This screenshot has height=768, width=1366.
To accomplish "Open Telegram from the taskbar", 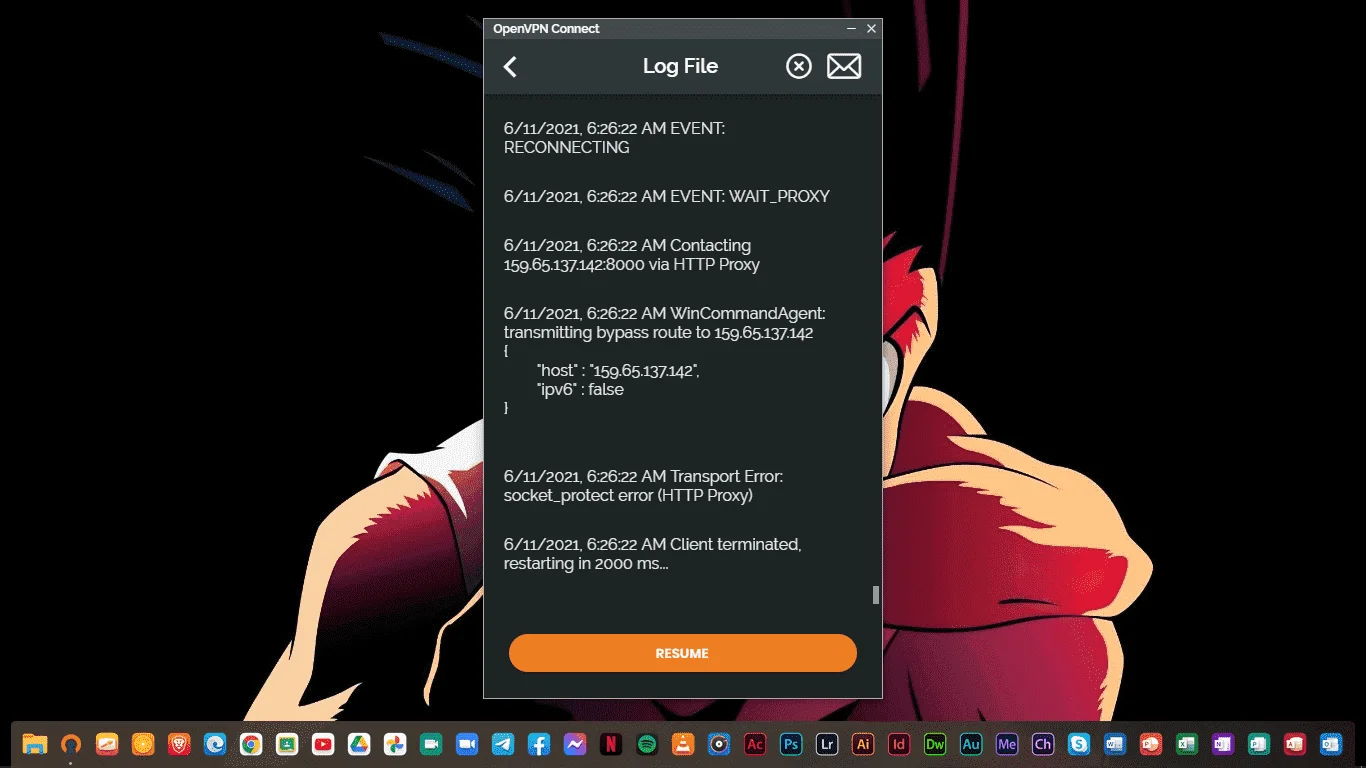I will [x=503, y=744].
